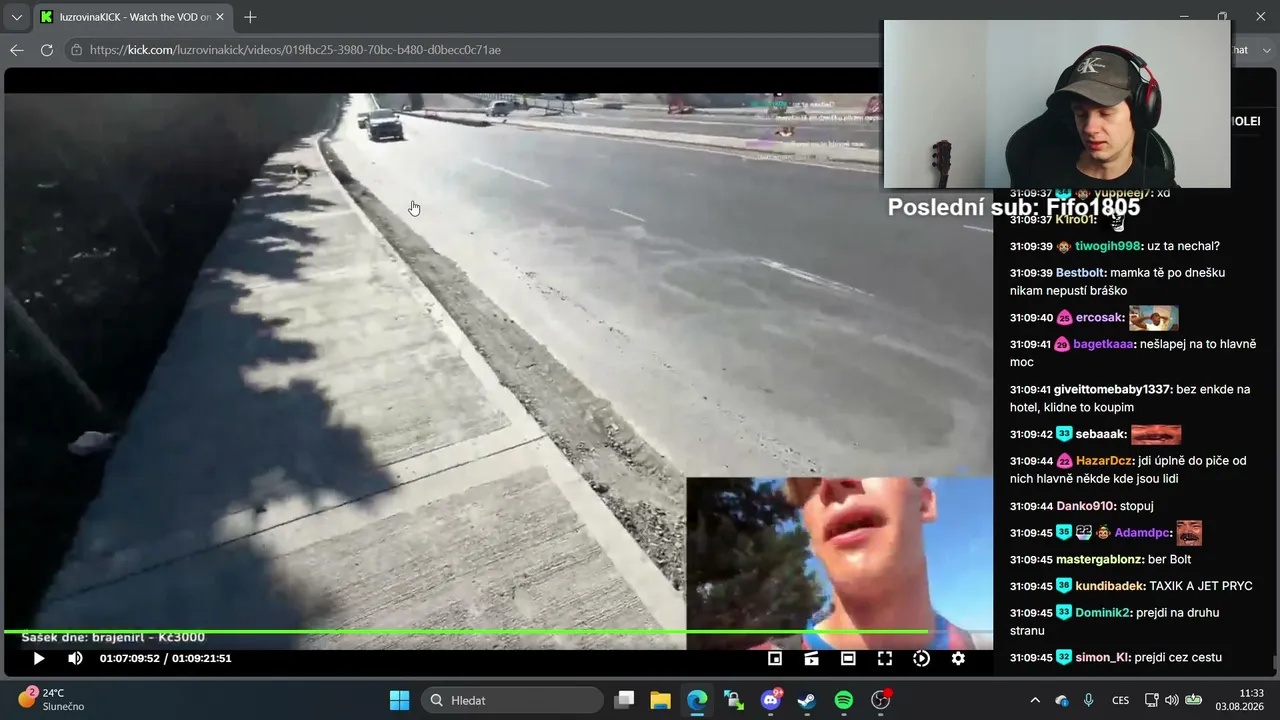This screenshot has width=1280, height=720.
Task: Open Spotify from the taskbar
Action: tap(843, 700)
